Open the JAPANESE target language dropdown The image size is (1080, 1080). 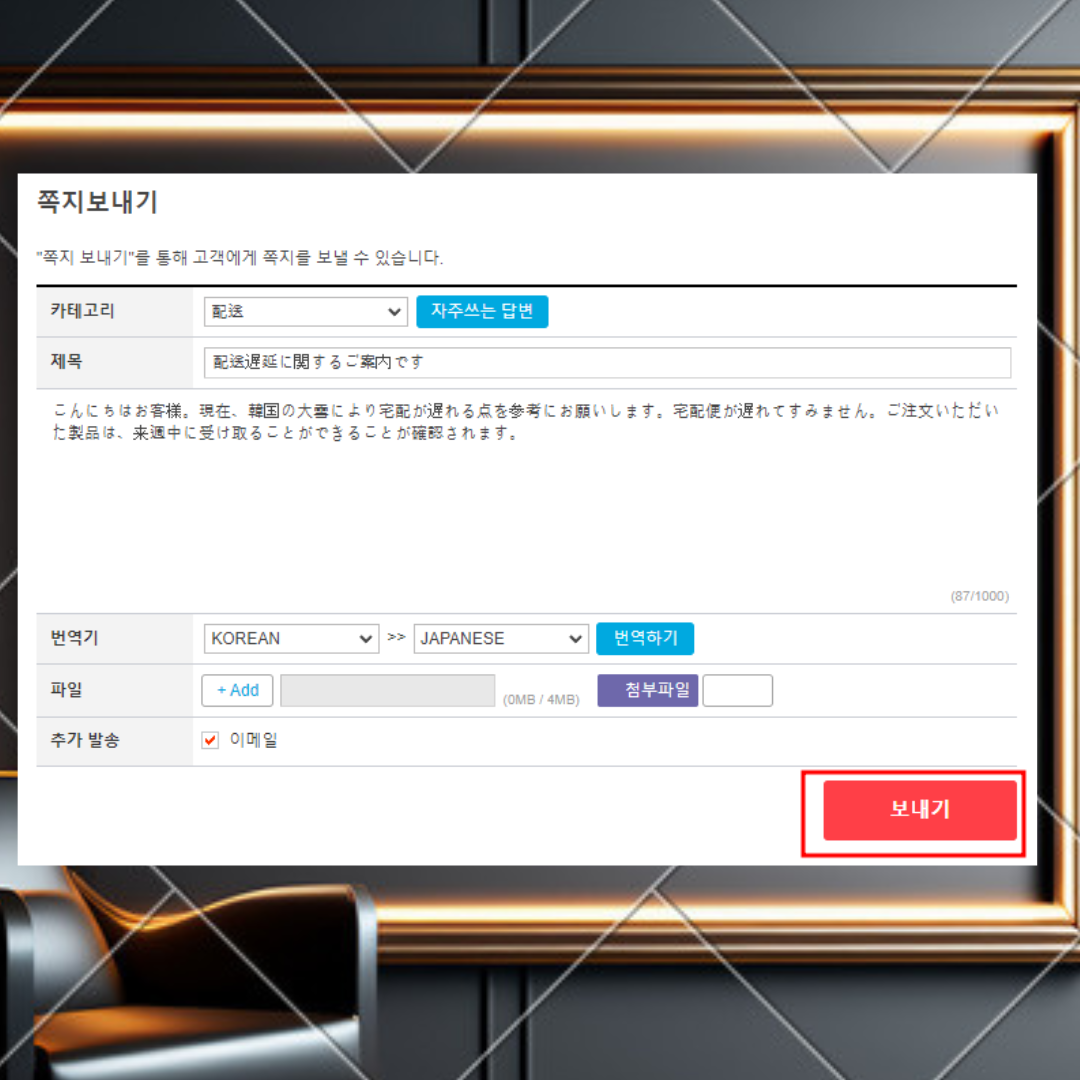500,638
